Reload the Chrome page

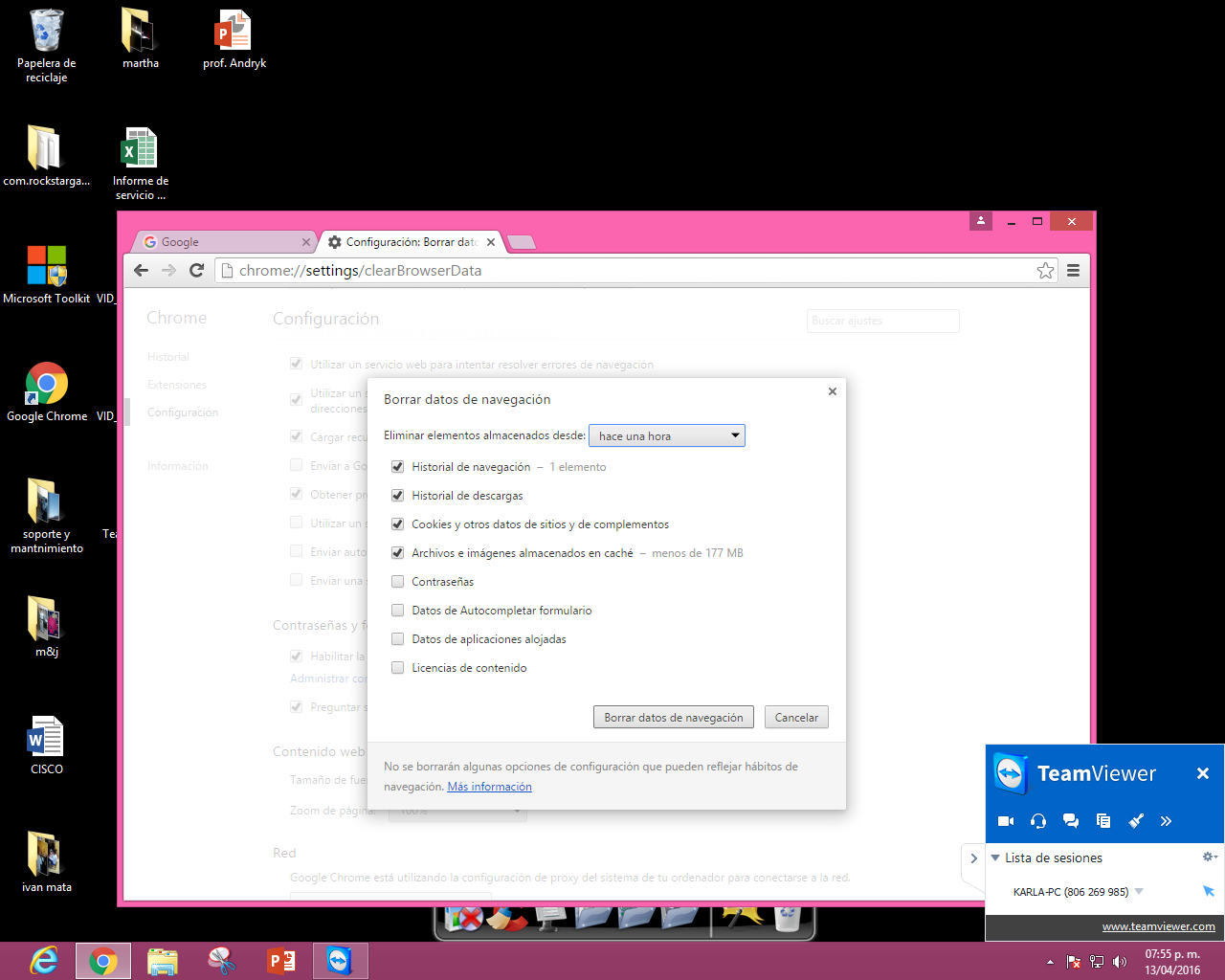point(197,271)
